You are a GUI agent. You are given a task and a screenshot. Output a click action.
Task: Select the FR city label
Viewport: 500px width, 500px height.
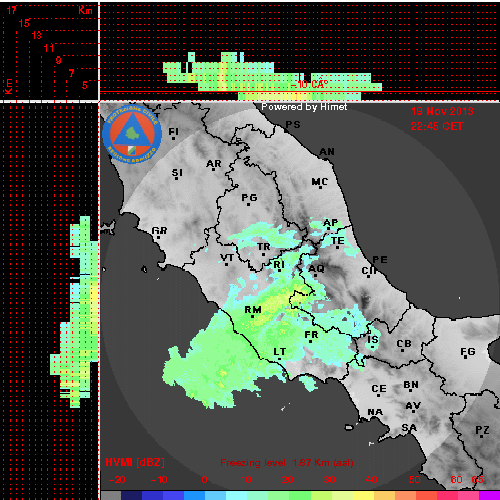point(311,335)
